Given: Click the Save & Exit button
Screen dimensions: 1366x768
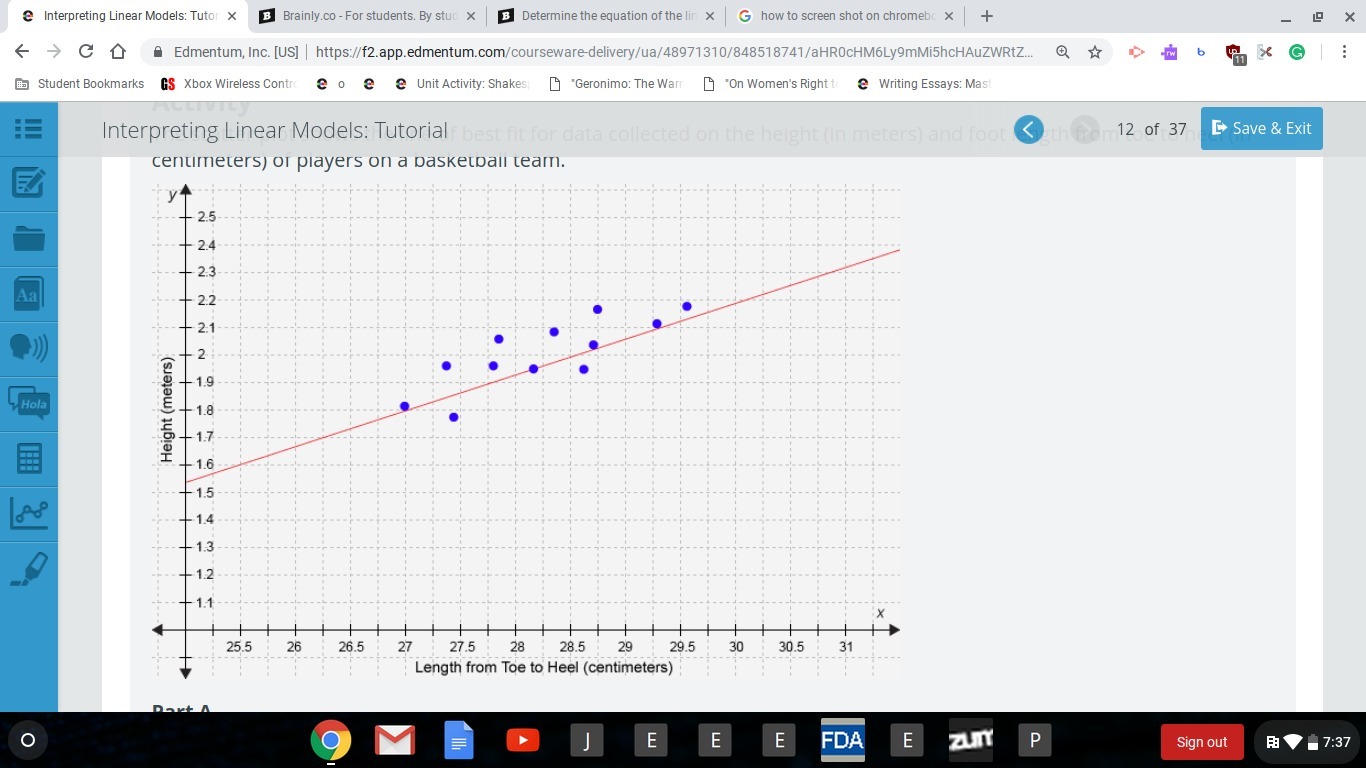Looking at the screenshot, I should 1261,128.
